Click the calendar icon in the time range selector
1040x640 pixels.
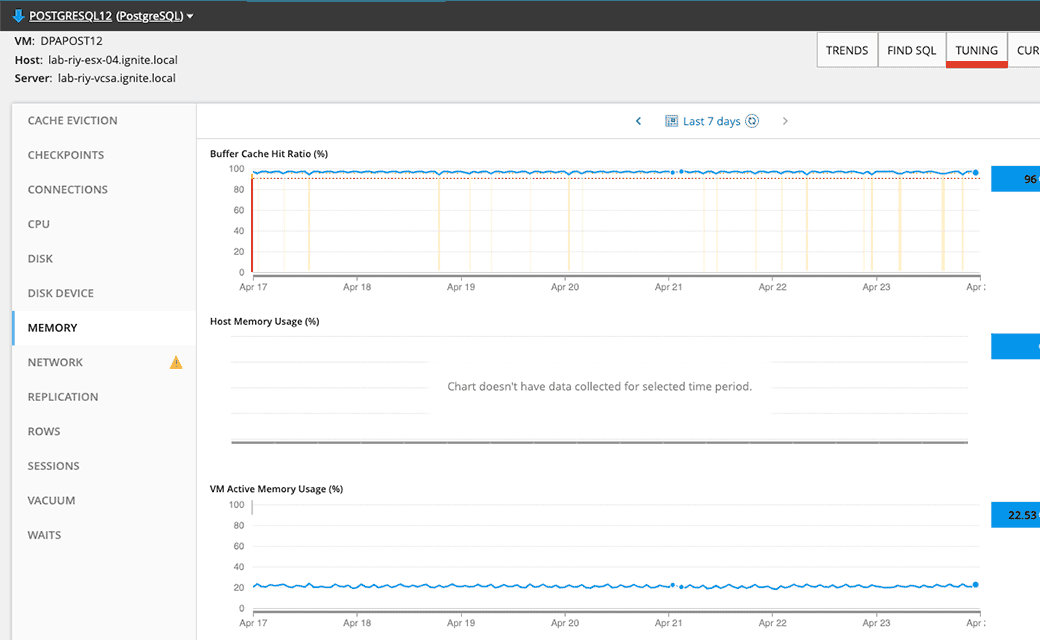(x=669, y=120)
